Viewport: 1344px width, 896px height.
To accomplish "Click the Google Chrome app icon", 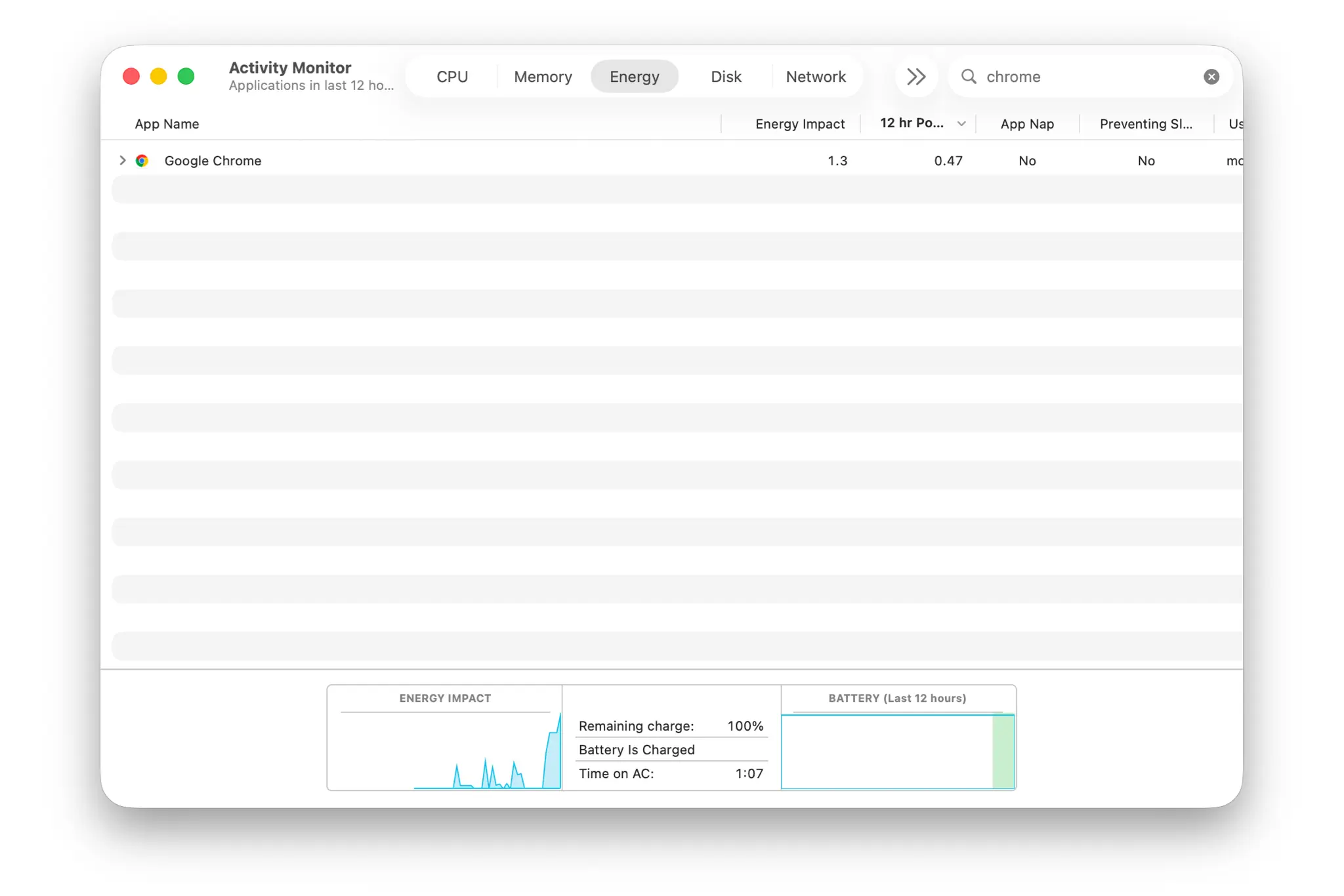I will 142,161.
